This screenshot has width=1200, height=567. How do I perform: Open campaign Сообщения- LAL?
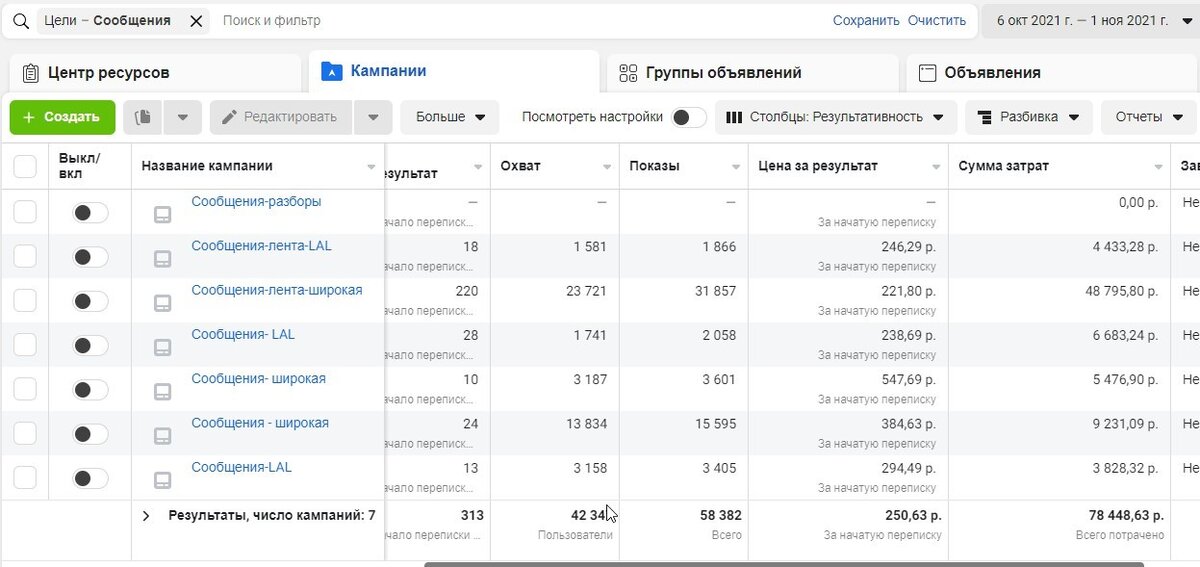click(243, 334)
